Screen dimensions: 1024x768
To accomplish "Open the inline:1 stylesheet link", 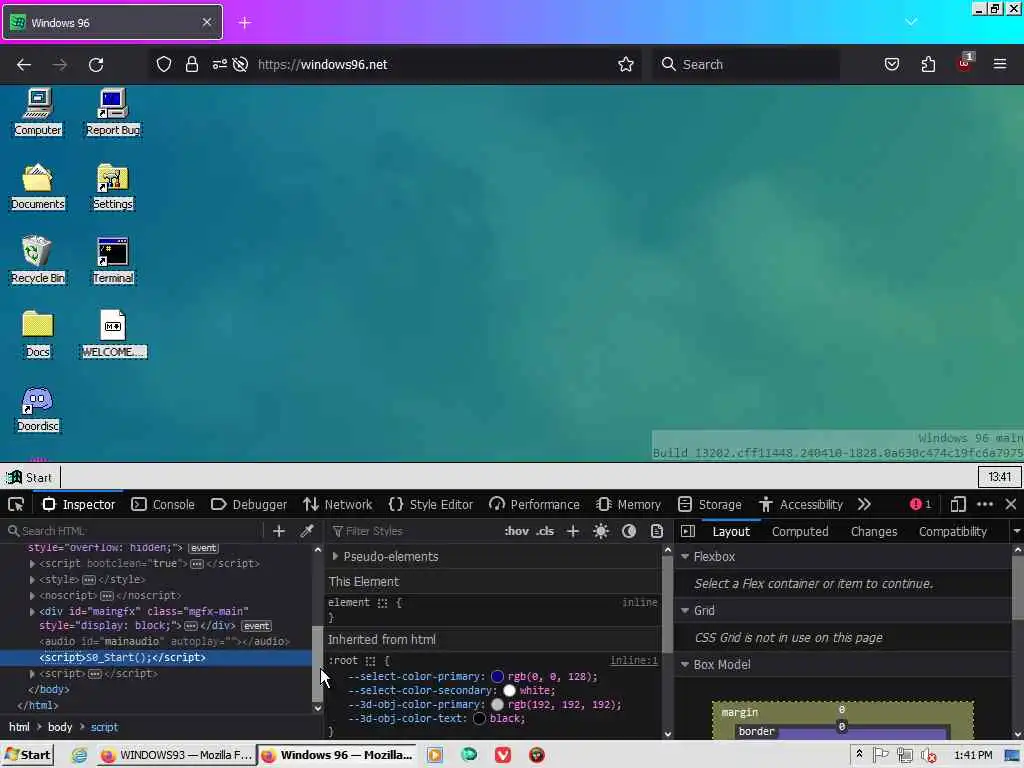I will [633, 660].
